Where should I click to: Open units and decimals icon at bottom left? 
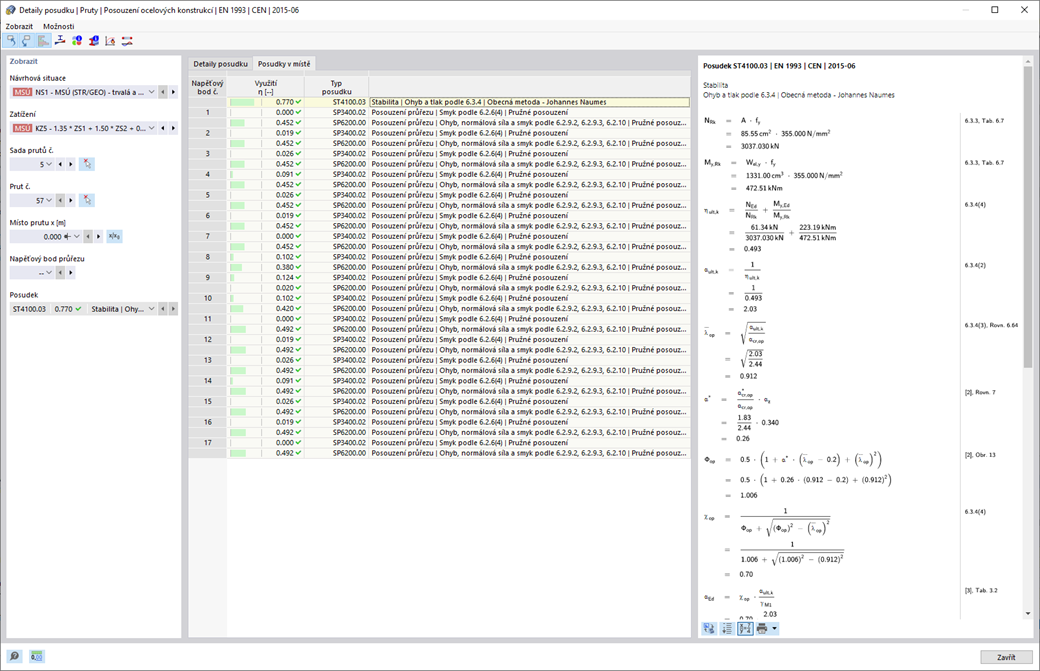36,656
